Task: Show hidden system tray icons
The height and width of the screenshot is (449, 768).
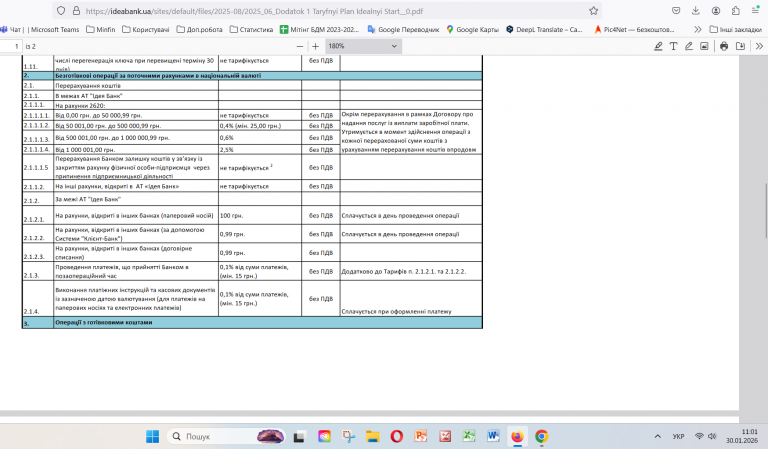Action: (x=658, y=436)
